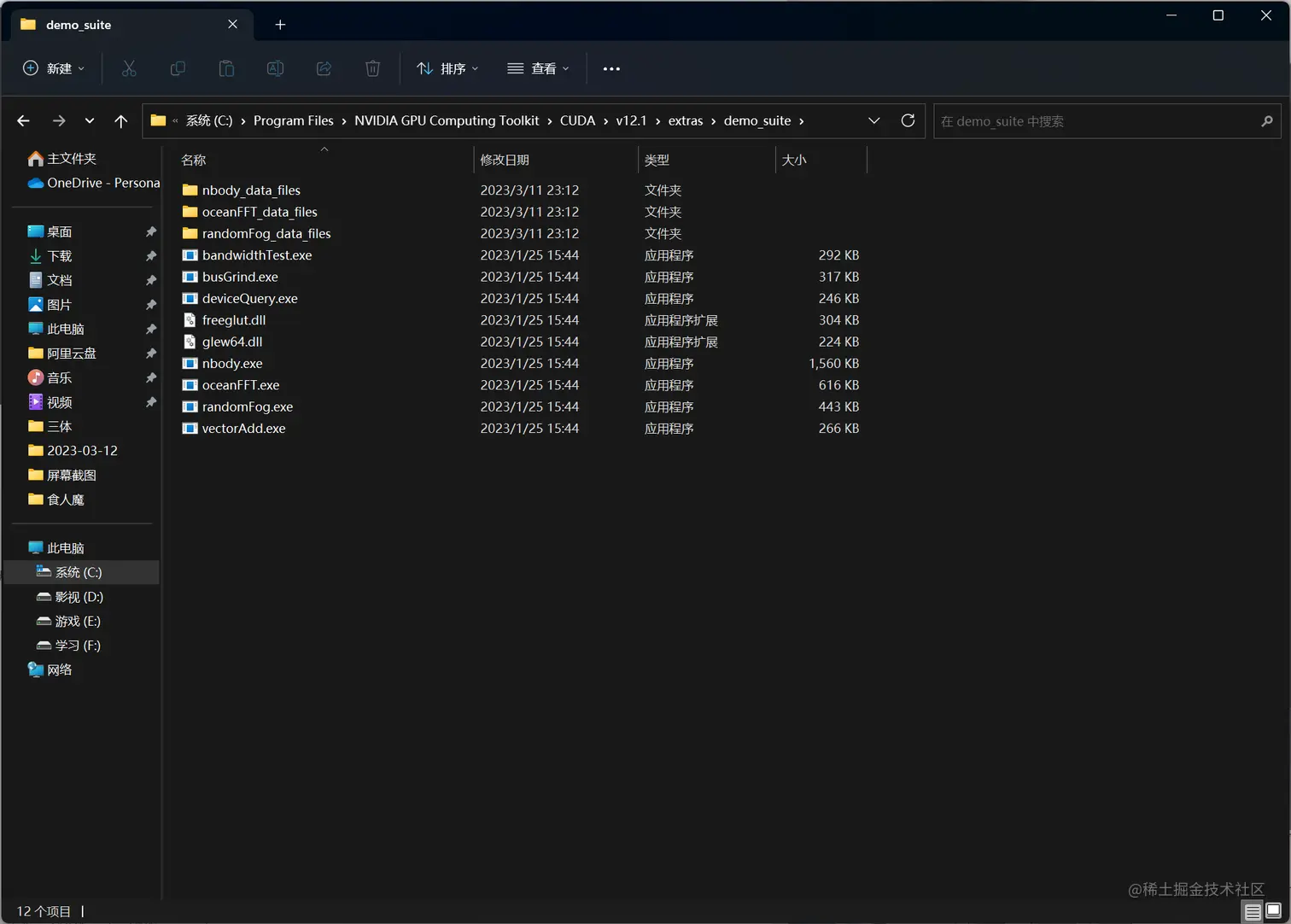Click the Delete trash can icon
The width and height of the screenshot is (1291, 924).
pos(372,68)
